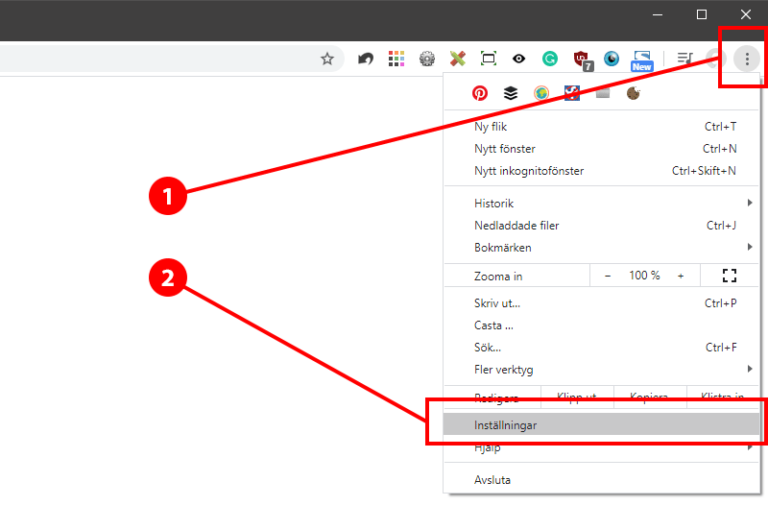Select Sök... menu entry
This screenshot has height=530, width=768.
point(601,347)
